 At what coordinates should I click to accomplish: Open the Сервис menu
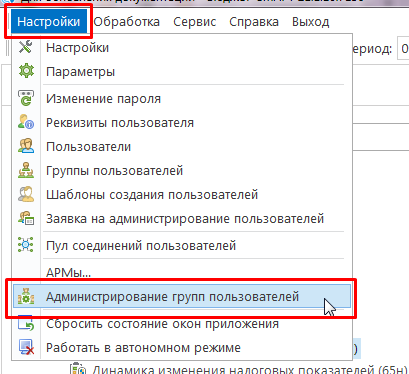(195, 22)
